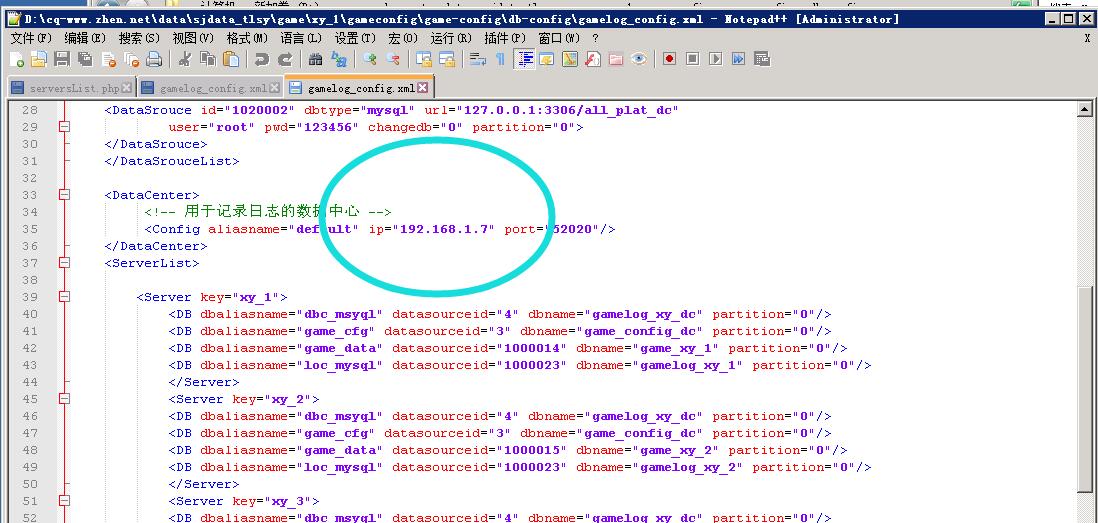This screenshot has width=1098, height=523.
Task: Collapse the ServerList fold marker
Action: pos(64,263)
